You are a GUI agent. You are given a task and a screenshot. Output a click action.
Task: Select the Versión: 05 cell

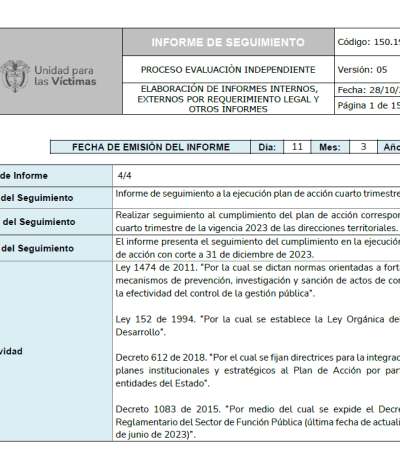(367, 69)
